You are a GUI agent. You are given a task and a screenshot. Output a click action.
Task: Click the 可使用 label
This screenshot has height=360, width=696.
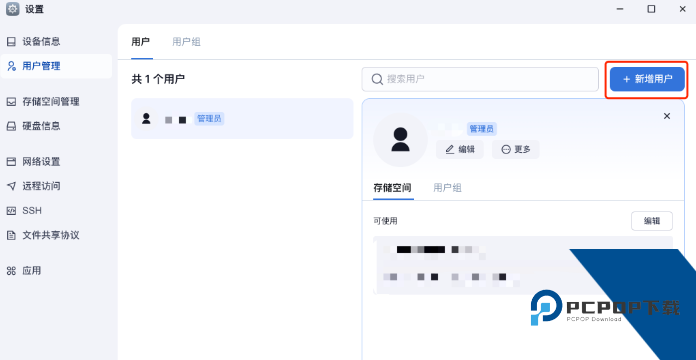pyautogui.click(x=385, y=221)
